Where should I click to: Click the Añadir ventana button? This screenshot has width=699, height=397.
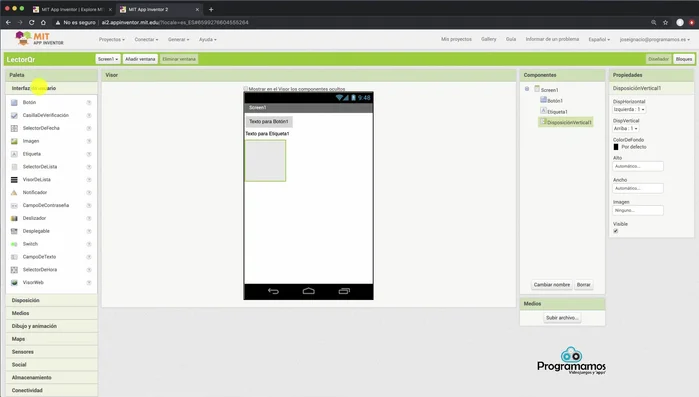tap(140, 59)
